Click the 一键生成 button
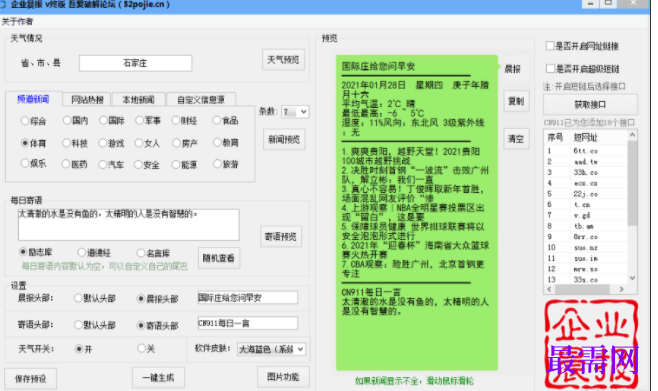Viewport: 658px width, 391px height. click(158, 378)
